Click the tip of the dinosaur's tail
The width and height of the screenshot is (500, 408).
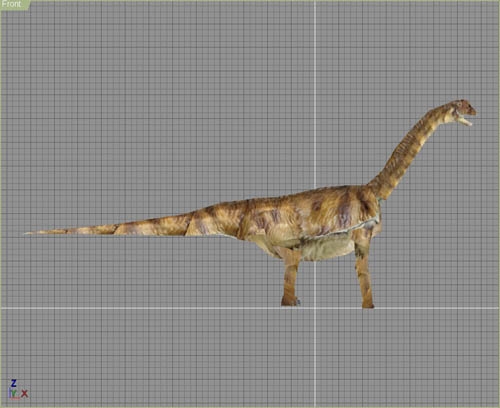pyautogui.click(x=28, y=233)
